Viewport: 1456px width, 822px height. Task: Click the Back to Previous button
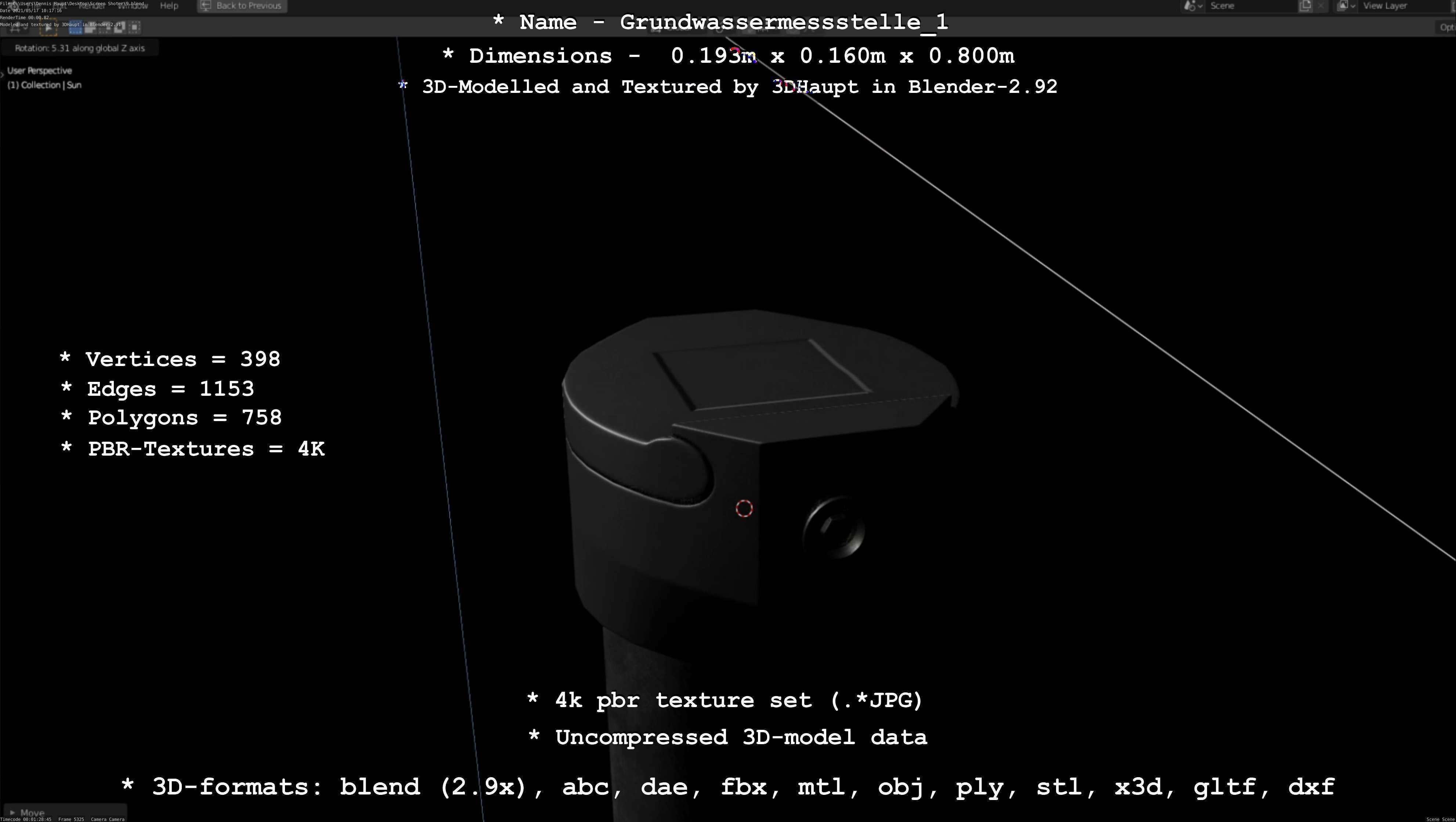[x=242, y=6]
